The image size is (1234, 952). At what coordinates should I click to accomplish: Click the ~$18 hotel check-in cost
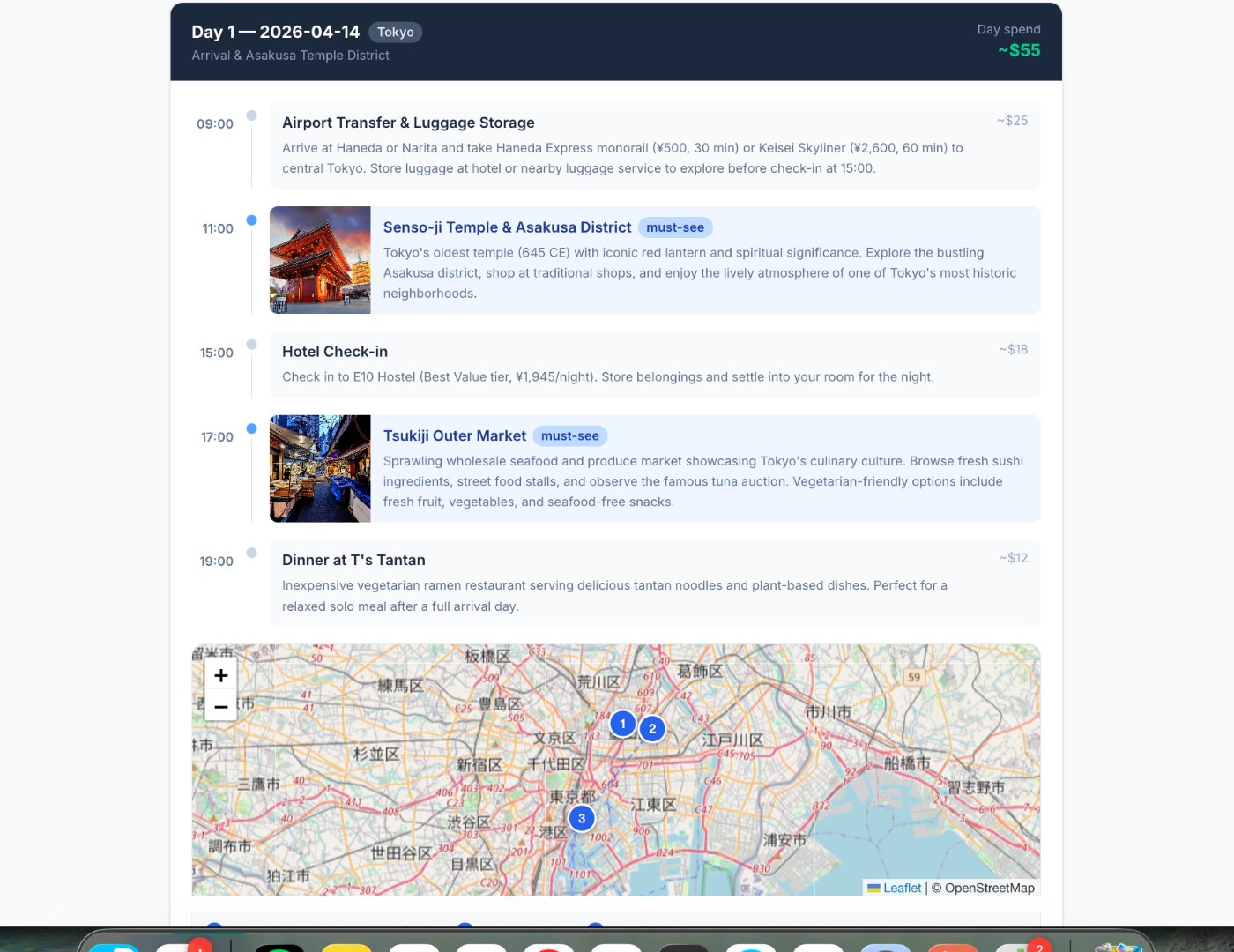(x=1013, y=349)
